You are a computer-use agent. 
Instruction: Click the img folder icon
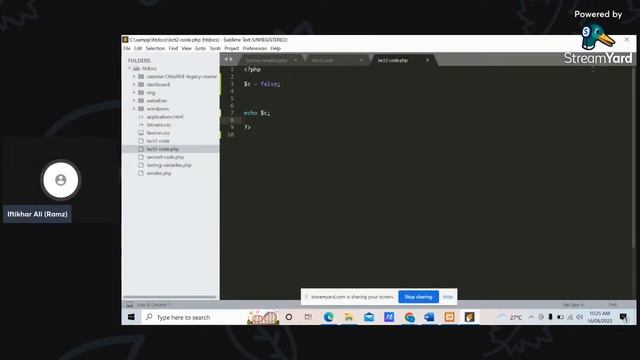click(141, 93)
